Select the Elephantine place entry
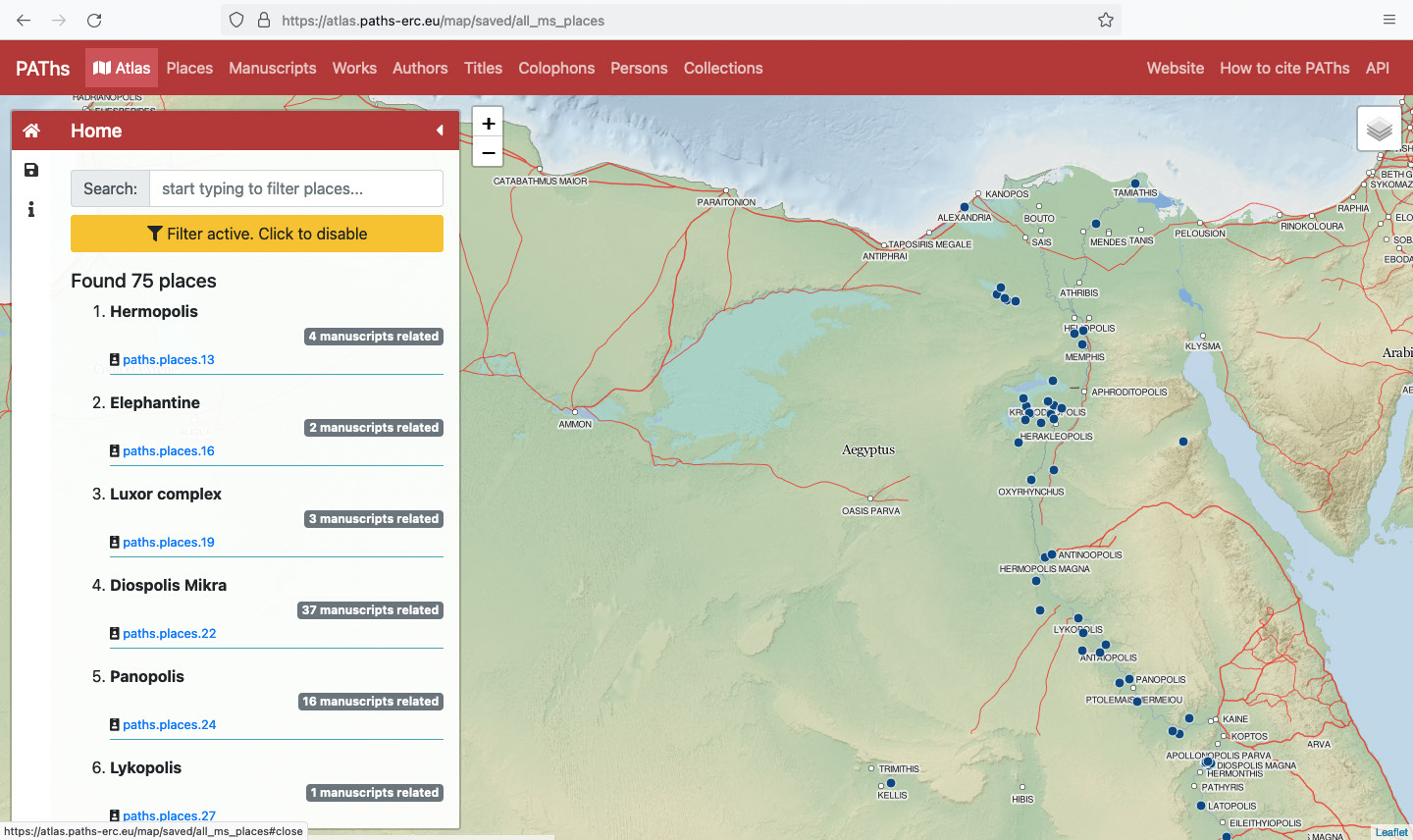The height and width of the screenshot is (840, 1413). pos(155,402)
